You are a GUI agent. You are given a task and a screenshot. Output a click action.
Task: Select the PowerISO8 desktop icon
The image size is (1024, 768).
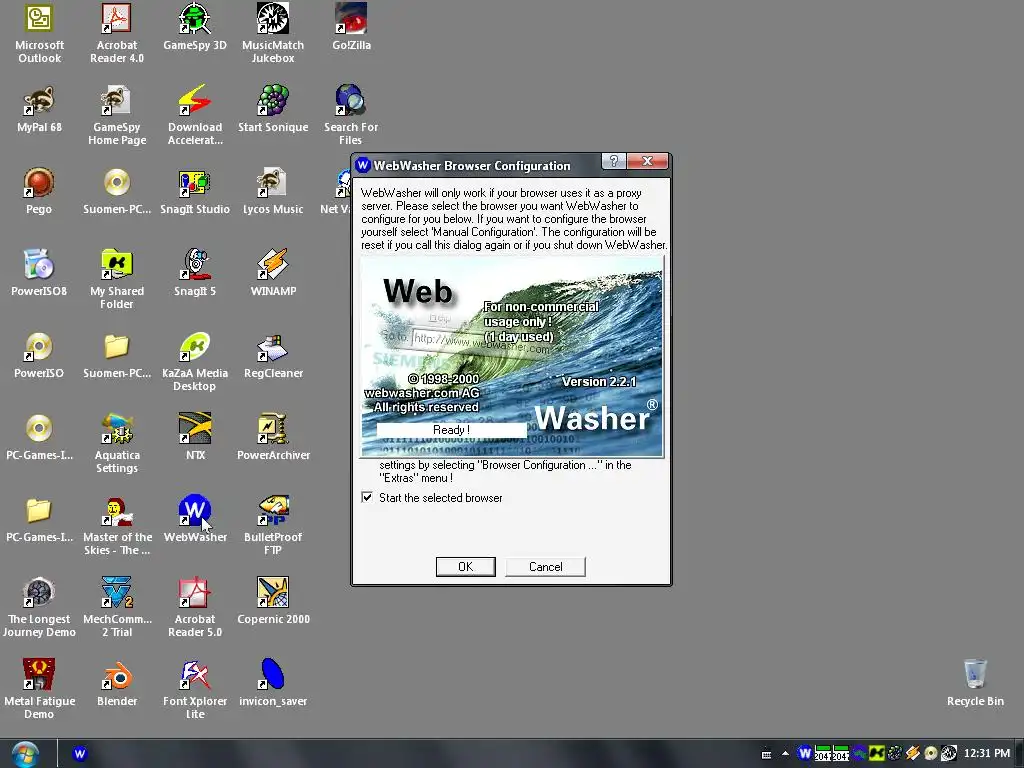[39, 273]
